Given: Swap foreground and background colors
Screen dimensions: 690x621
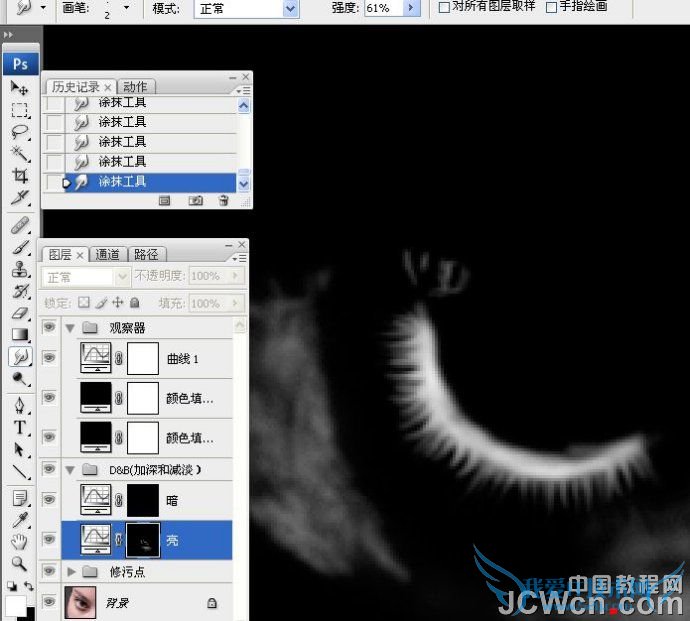Looking at the screenshot, I should tap(29, 586).
